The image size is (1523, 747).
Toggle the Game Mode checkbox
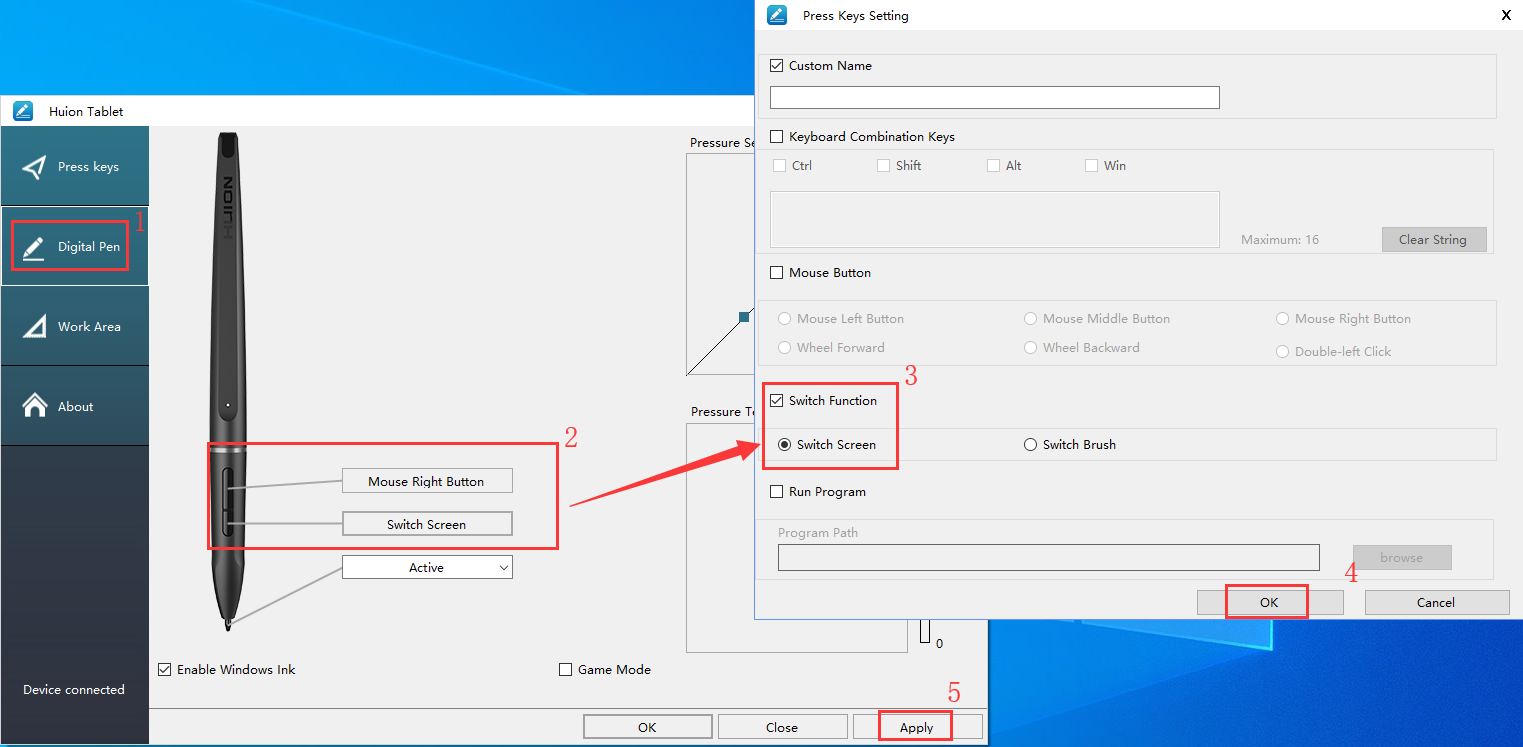click(x=566, y=670)
